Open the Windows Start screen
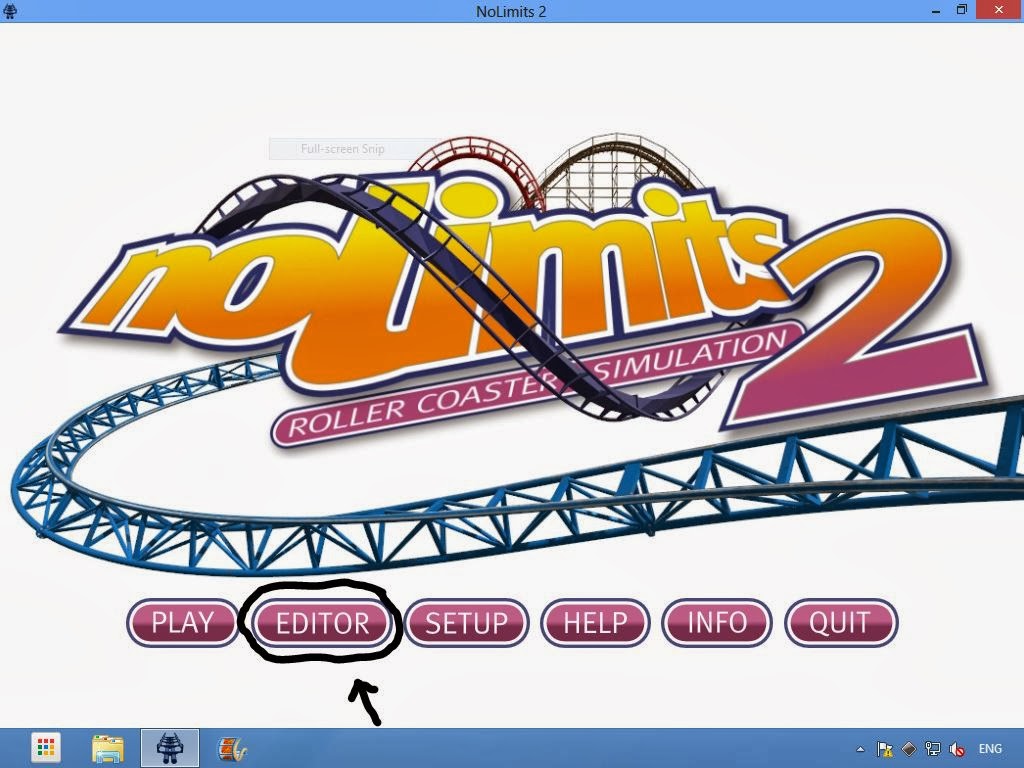This screenshot has width=1024, height=768. coord(45,747)
